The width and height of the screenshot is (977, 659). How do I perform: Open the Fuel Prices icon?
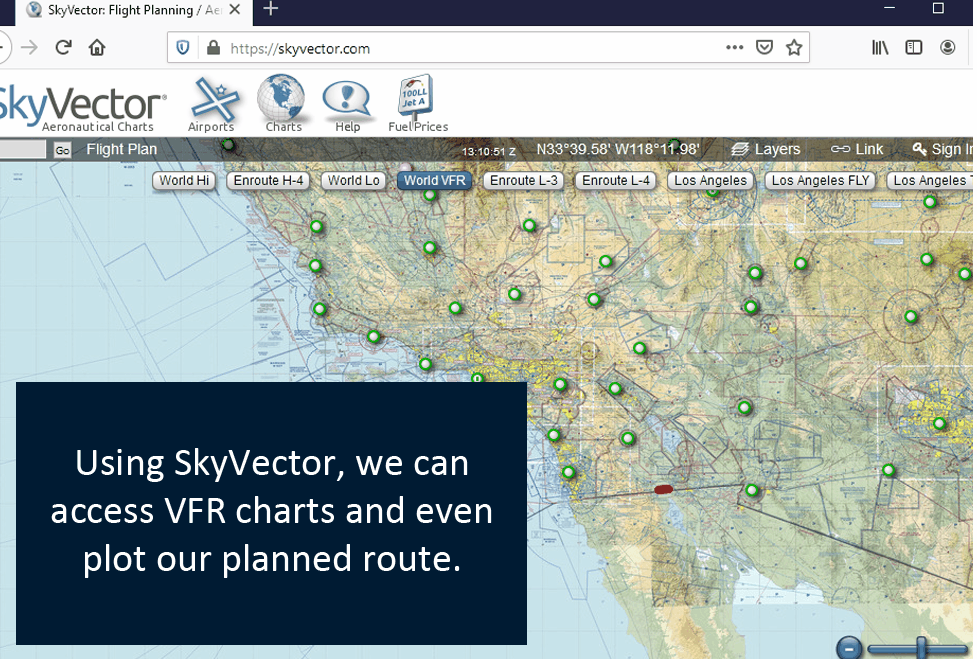point(417,104)
